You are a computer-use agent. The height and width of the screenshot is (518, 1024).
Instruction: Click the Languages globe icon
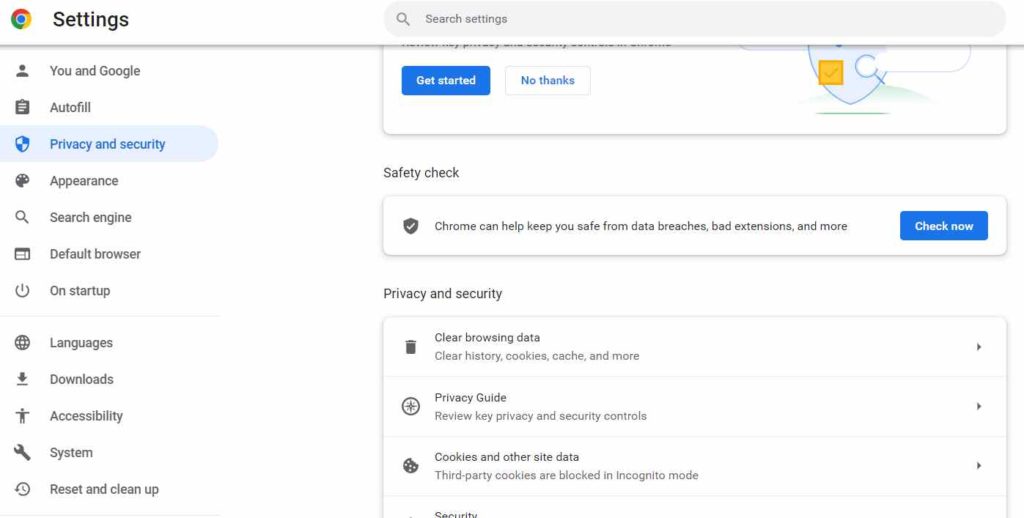click(22, 342)
